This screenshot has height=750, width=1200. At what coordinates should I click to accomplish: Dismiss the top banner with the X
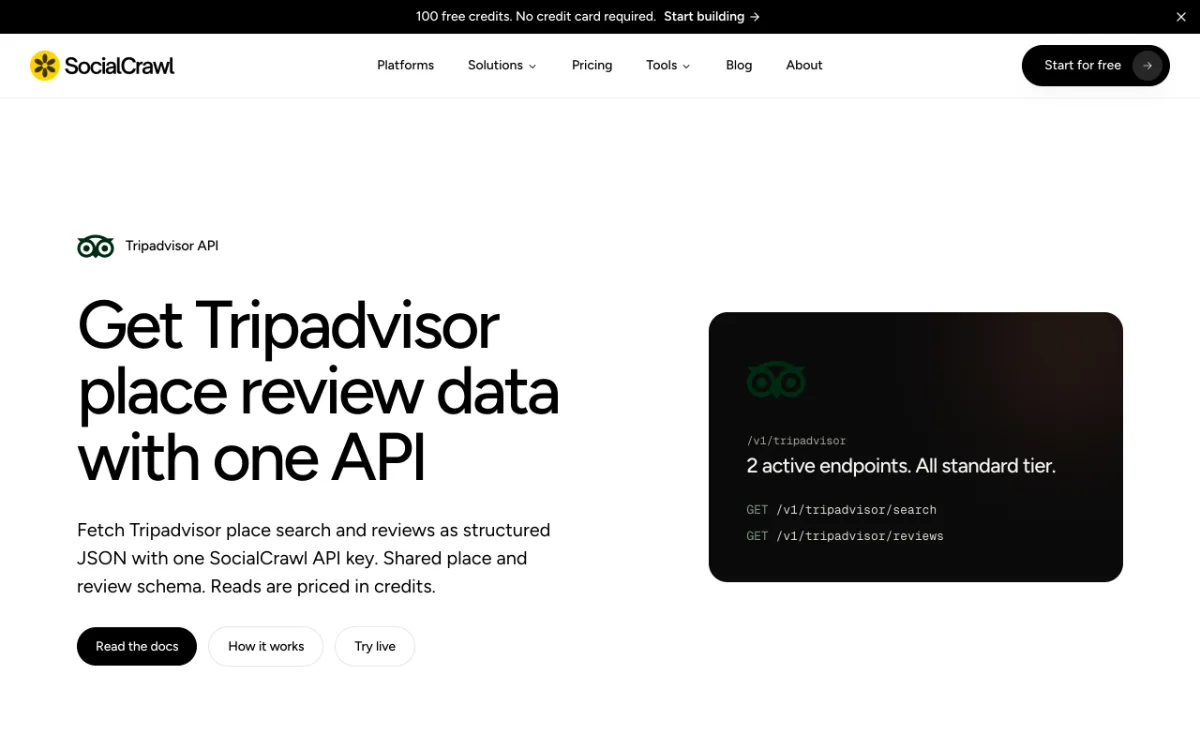tap(1181, 17)
